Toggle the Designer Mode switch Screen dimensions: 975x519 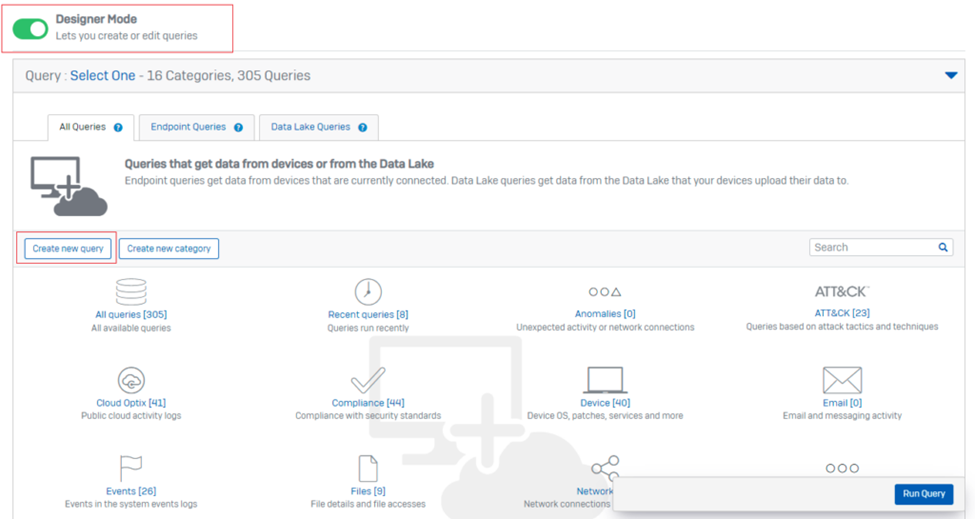(x=30, y=29)
